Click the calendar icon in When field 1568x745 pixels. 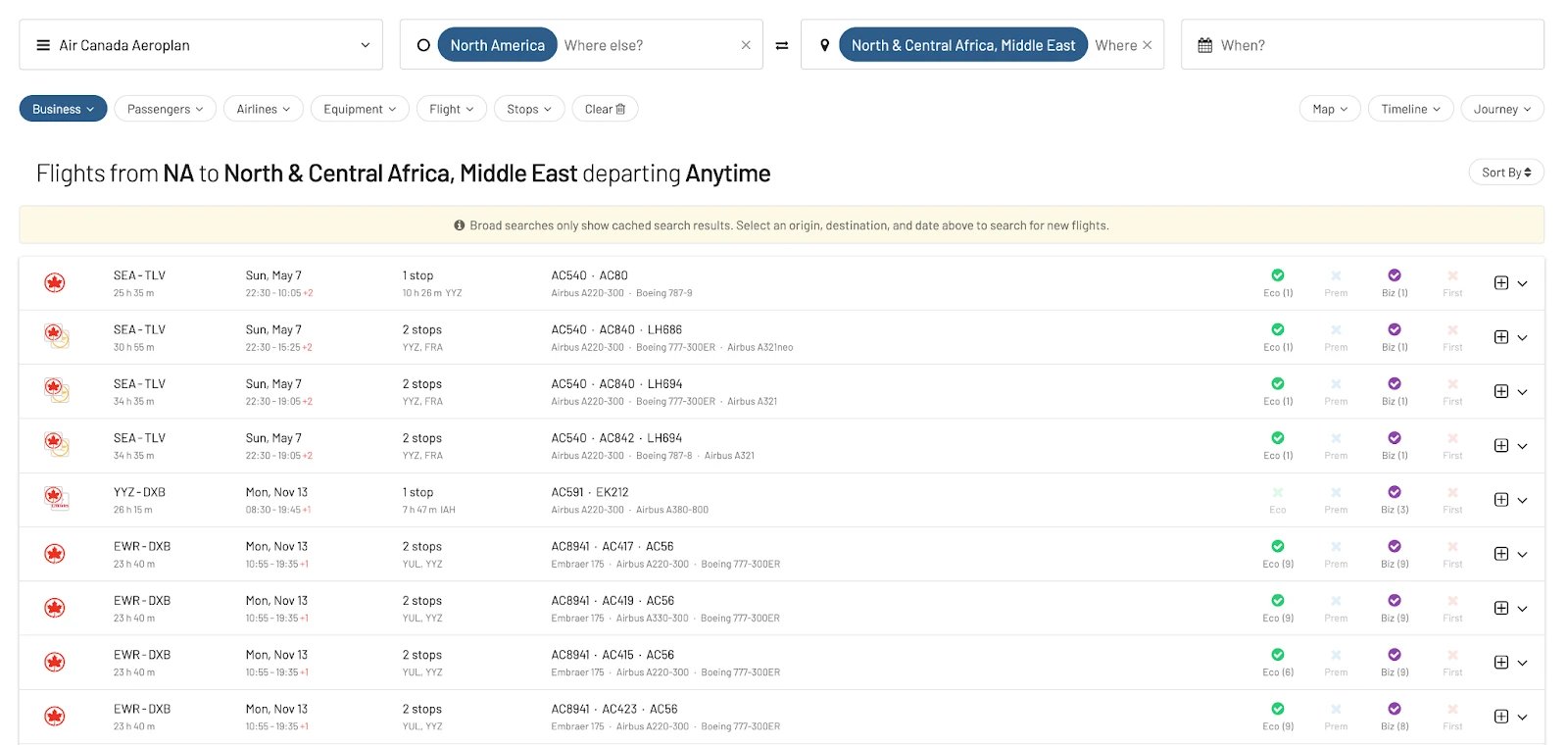[x=1205, y=45]
